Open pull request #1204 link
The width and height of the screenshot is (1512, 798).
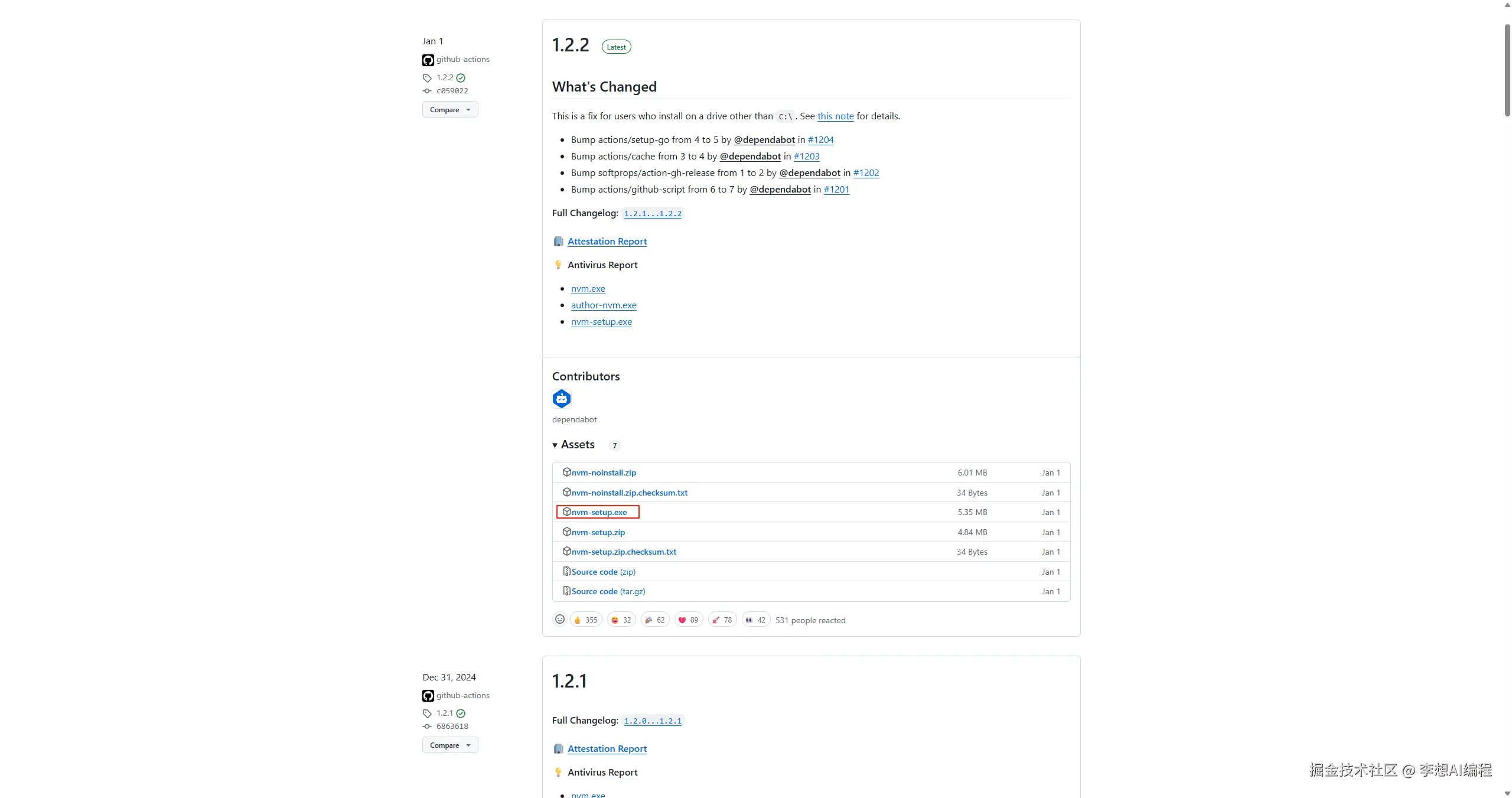[x=820, y=139]
